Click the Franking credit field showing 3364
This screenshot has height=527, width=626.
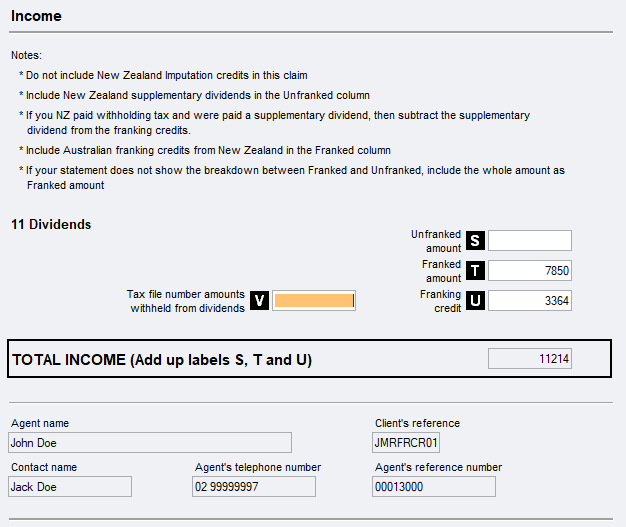[x=529, y=301]
